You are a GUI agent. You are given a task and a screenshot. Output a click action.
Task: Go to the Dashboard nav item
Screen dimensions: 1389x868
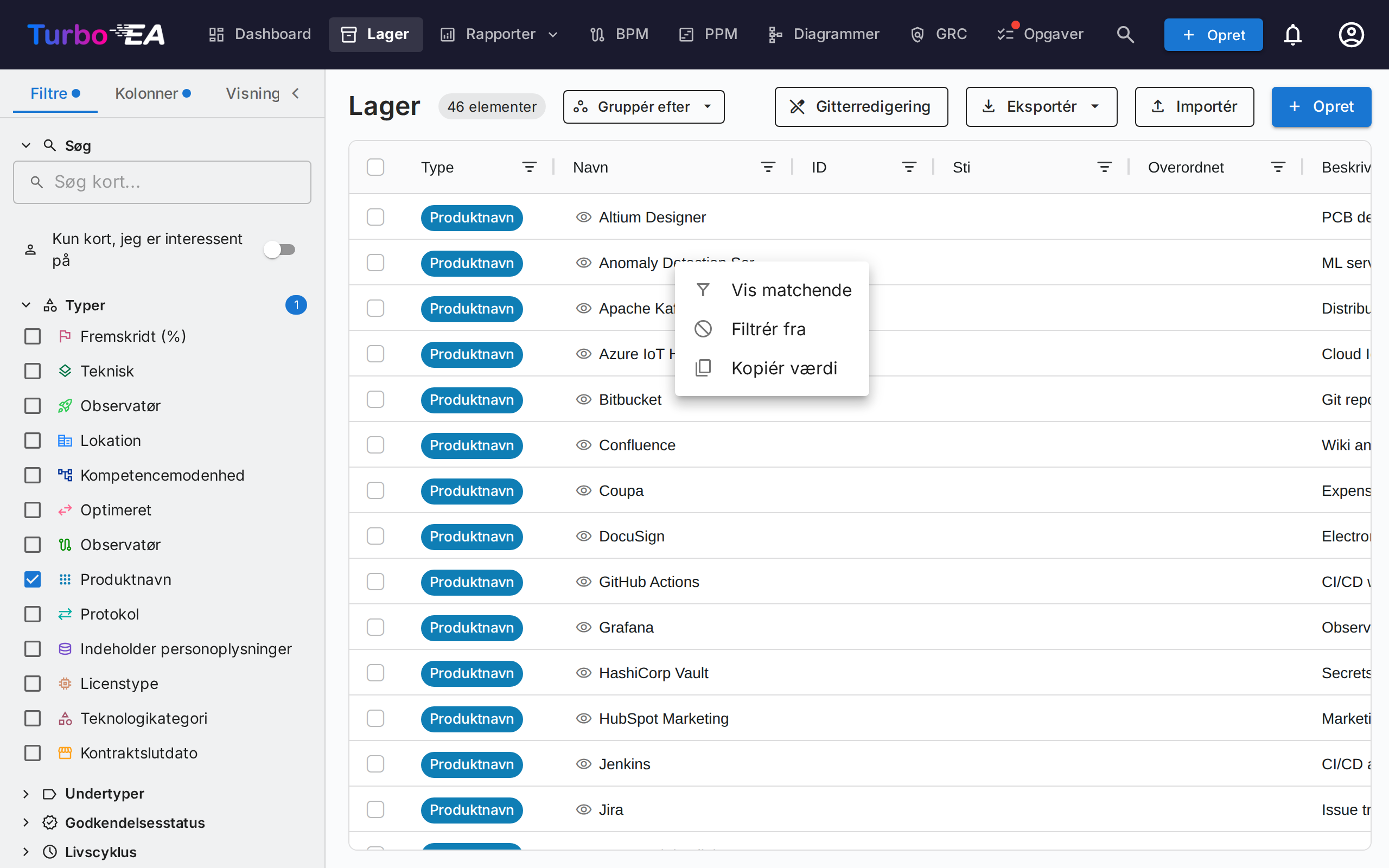(259, 34)
